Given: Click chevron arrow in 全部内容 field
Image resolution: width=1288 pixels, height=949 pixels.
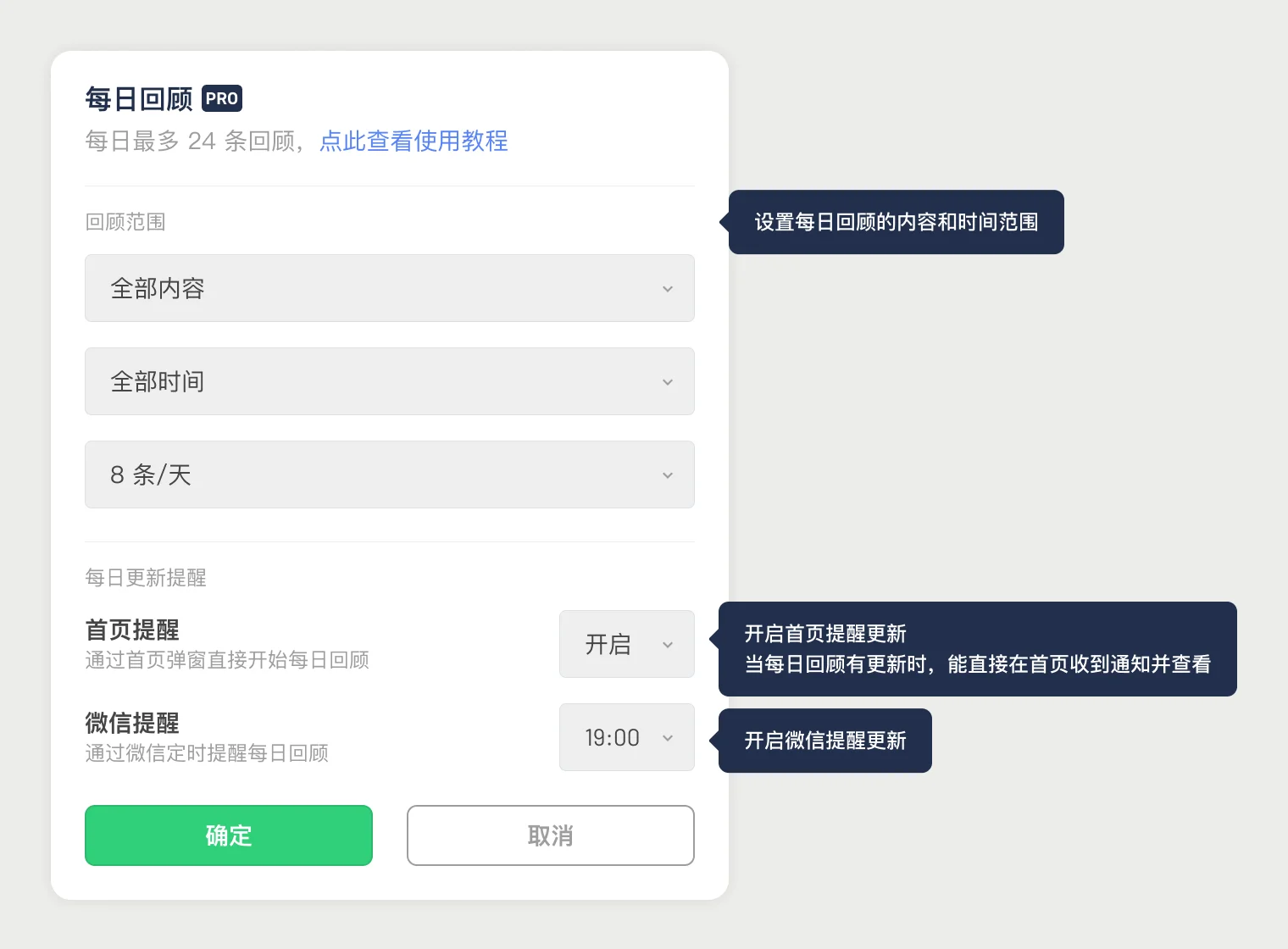Looking at the screenshot, I should click(x=668, y=289).
